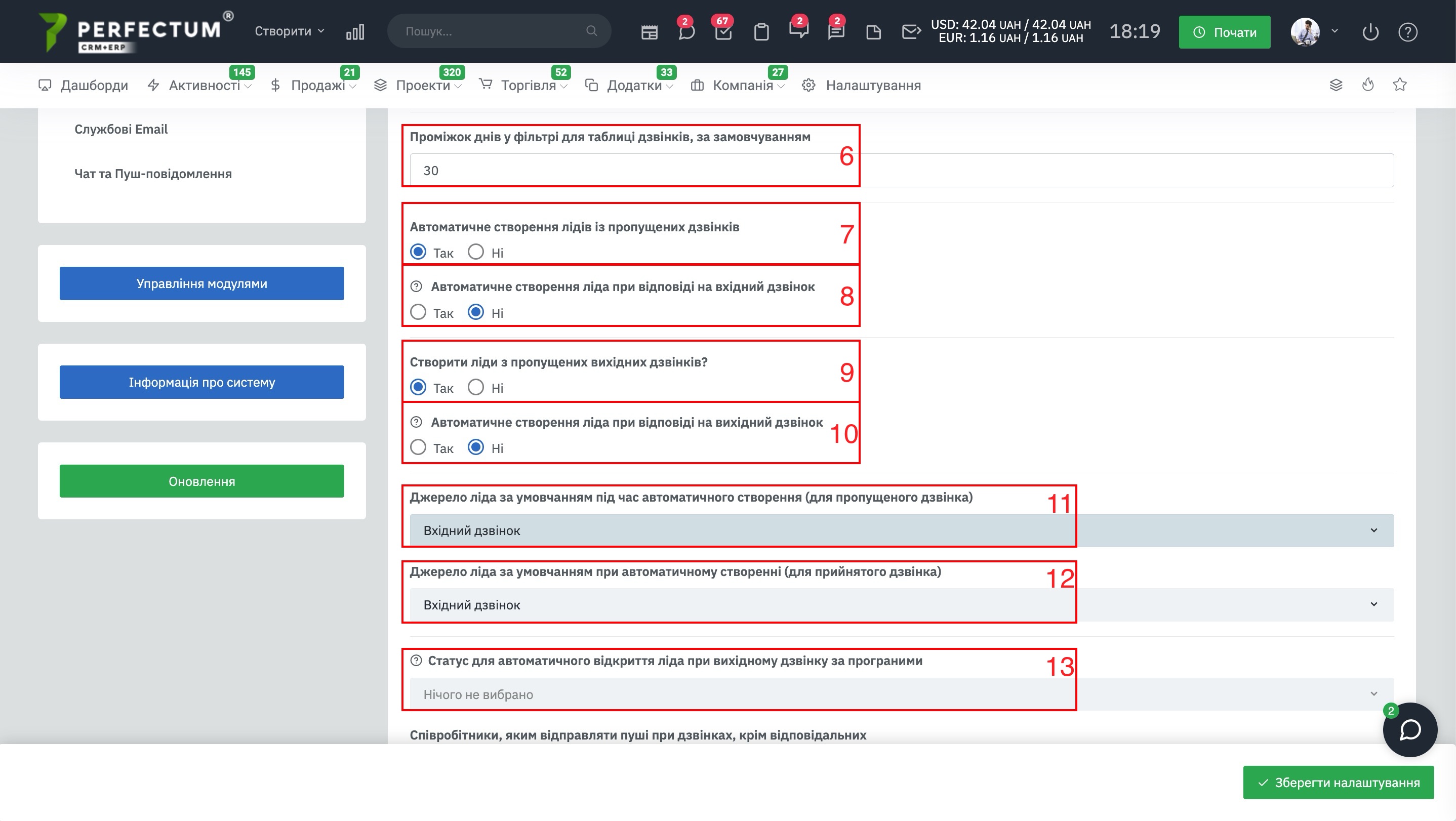This screenshot has height=821, width=1456.
Task: Open the bar chart statistics icon
Action: 355,32
